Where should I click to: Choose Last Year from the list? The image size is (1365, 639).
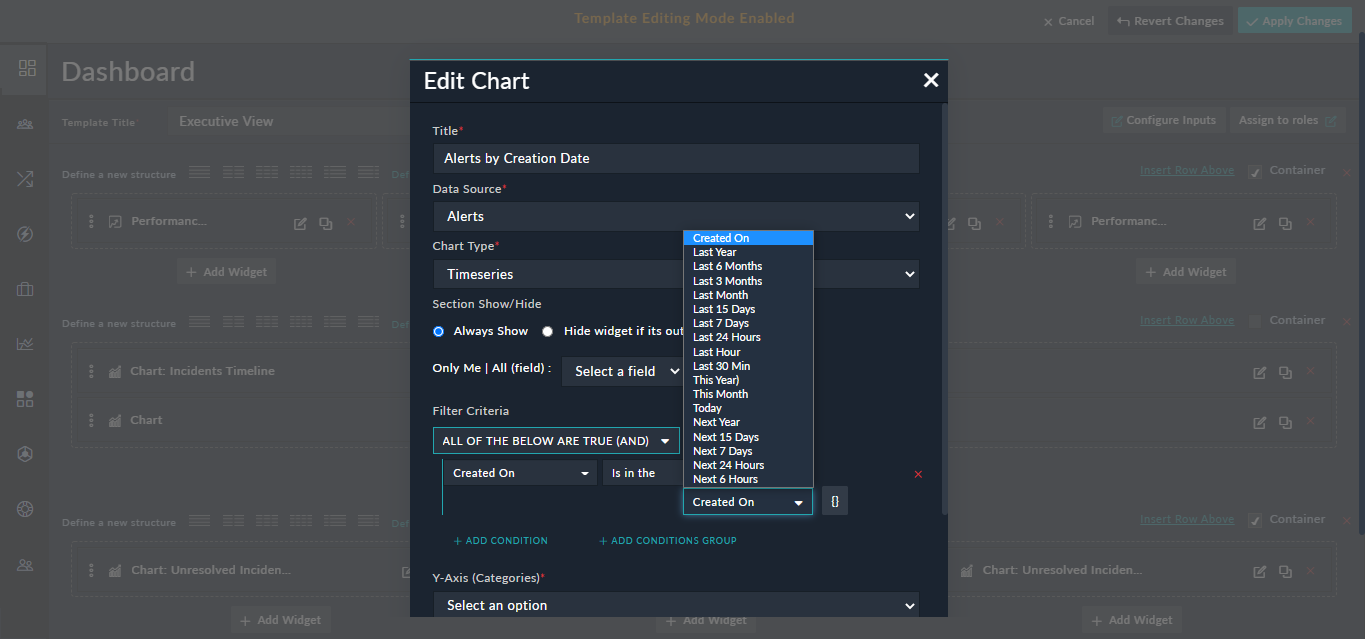click(x=748, y=252)
